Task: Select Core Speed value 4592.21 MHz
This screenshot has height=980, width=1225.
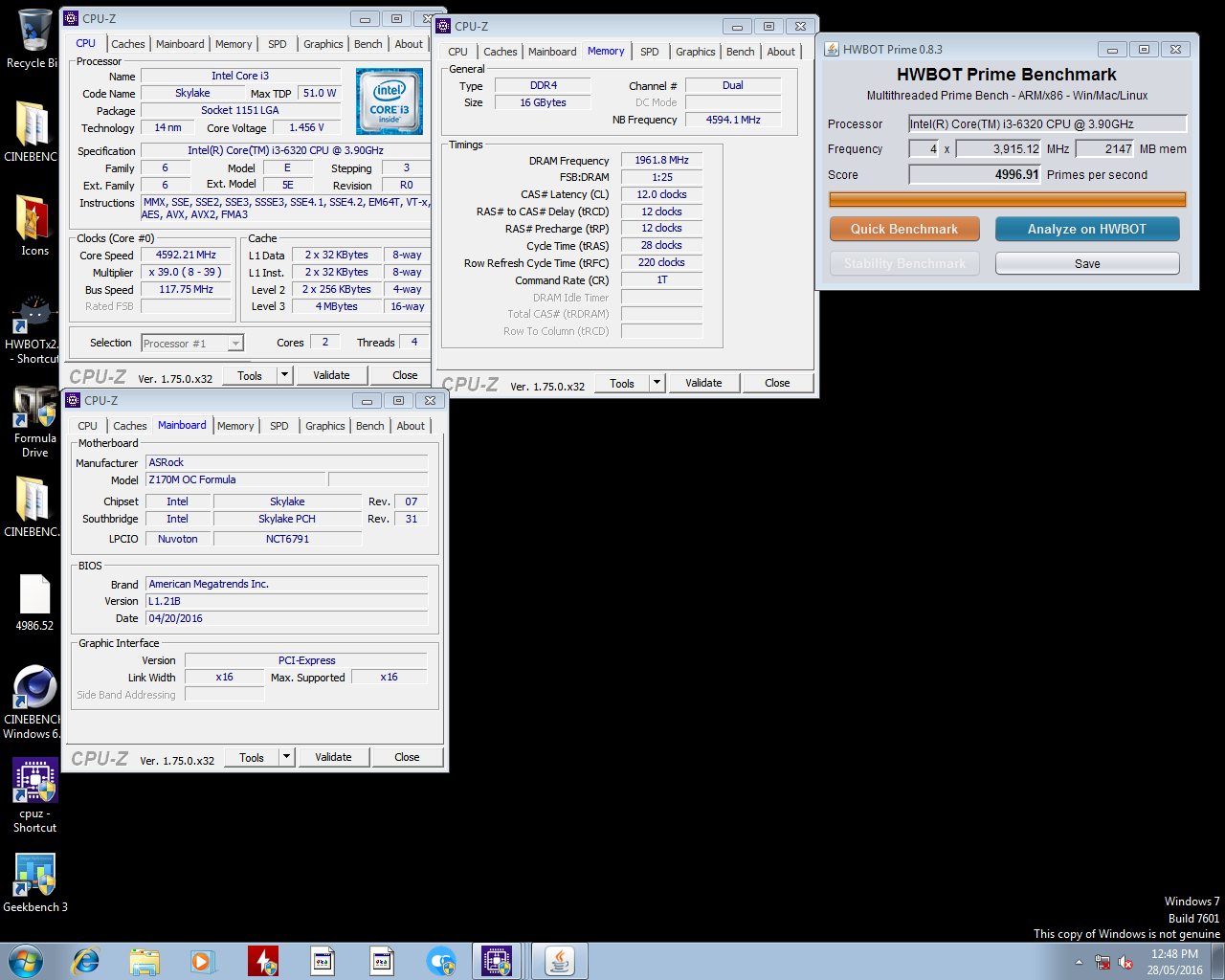Action: point(187,255)
